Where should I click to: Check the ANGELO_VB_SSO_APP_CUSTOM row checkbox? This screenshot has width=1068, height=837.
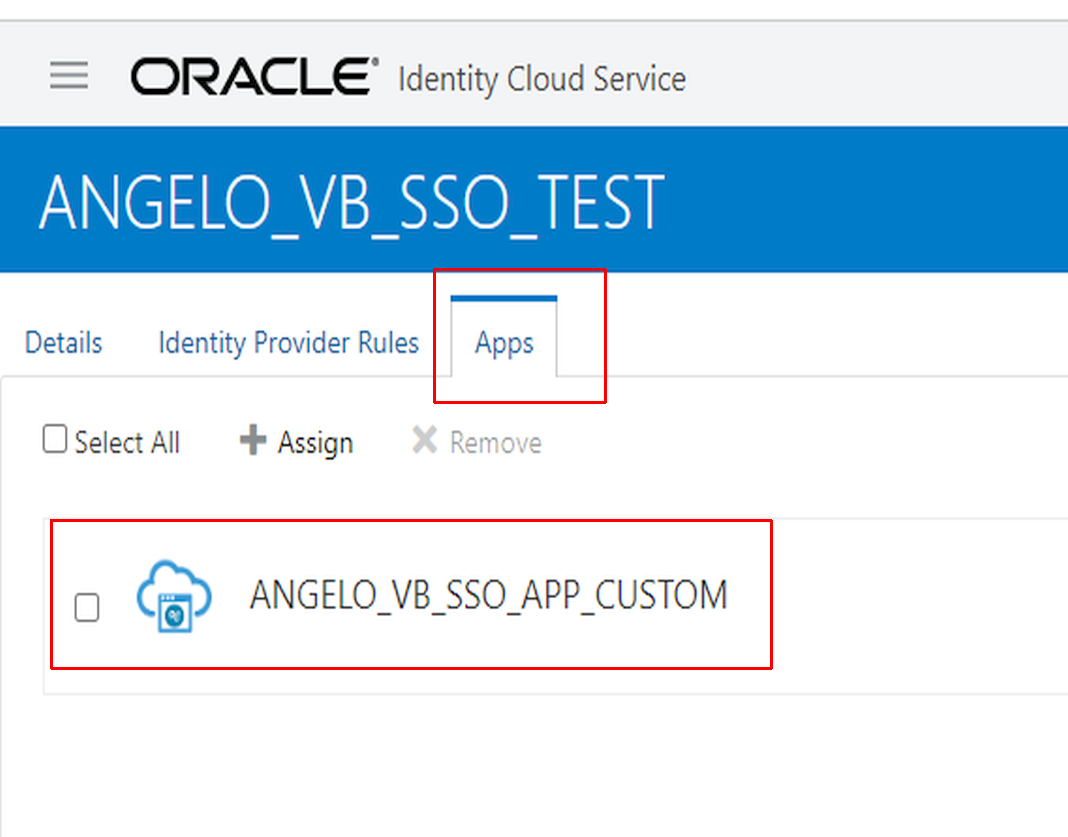[87, 607]
